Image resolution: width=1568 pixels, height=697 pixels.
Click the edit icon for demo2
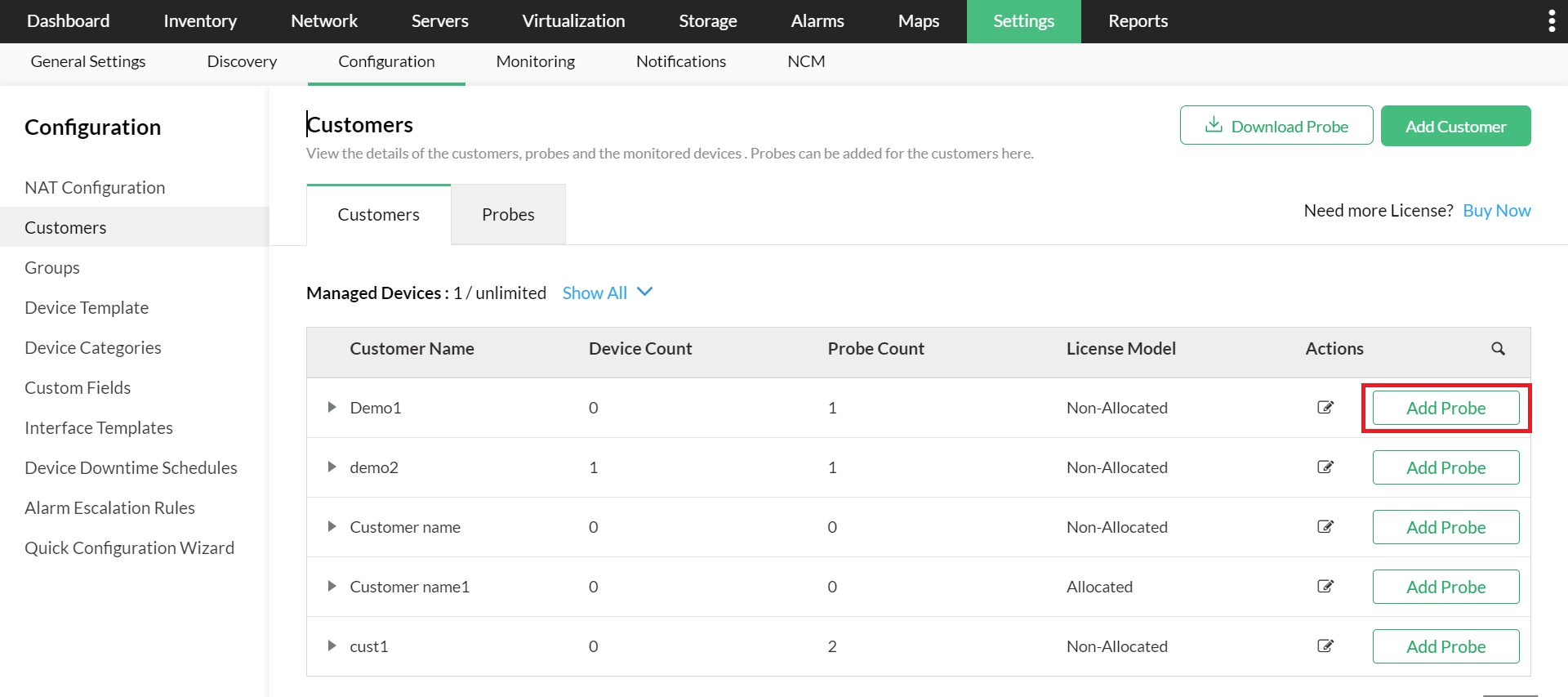tap(1325, 467)
